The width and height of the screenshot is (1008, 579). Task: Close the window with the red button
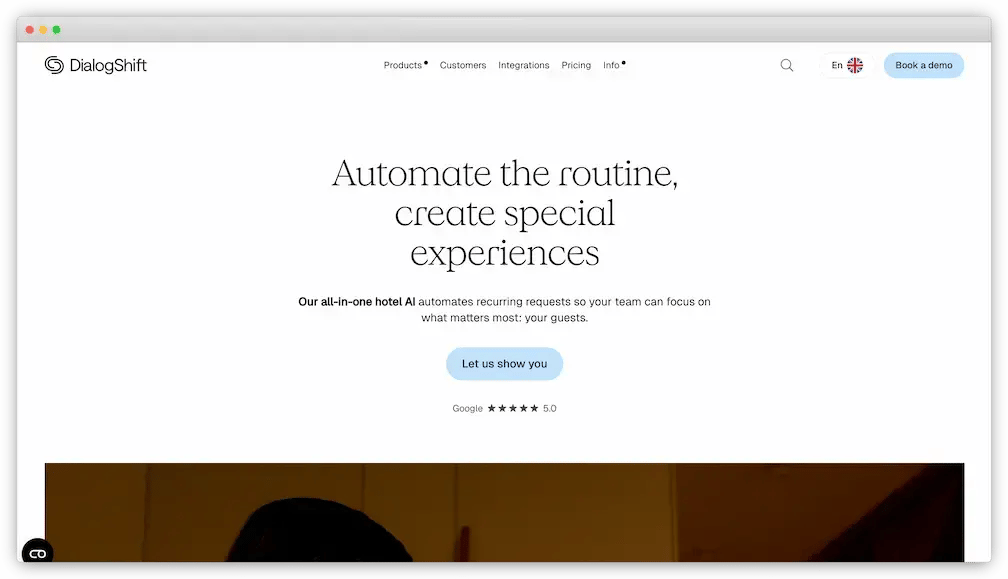(30, 30)
